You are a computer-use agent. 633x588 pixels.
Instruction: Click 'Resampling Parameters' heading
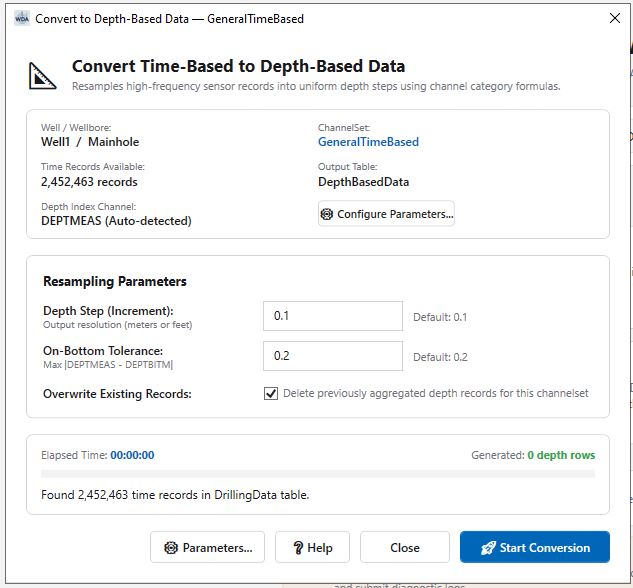(115, 281)
